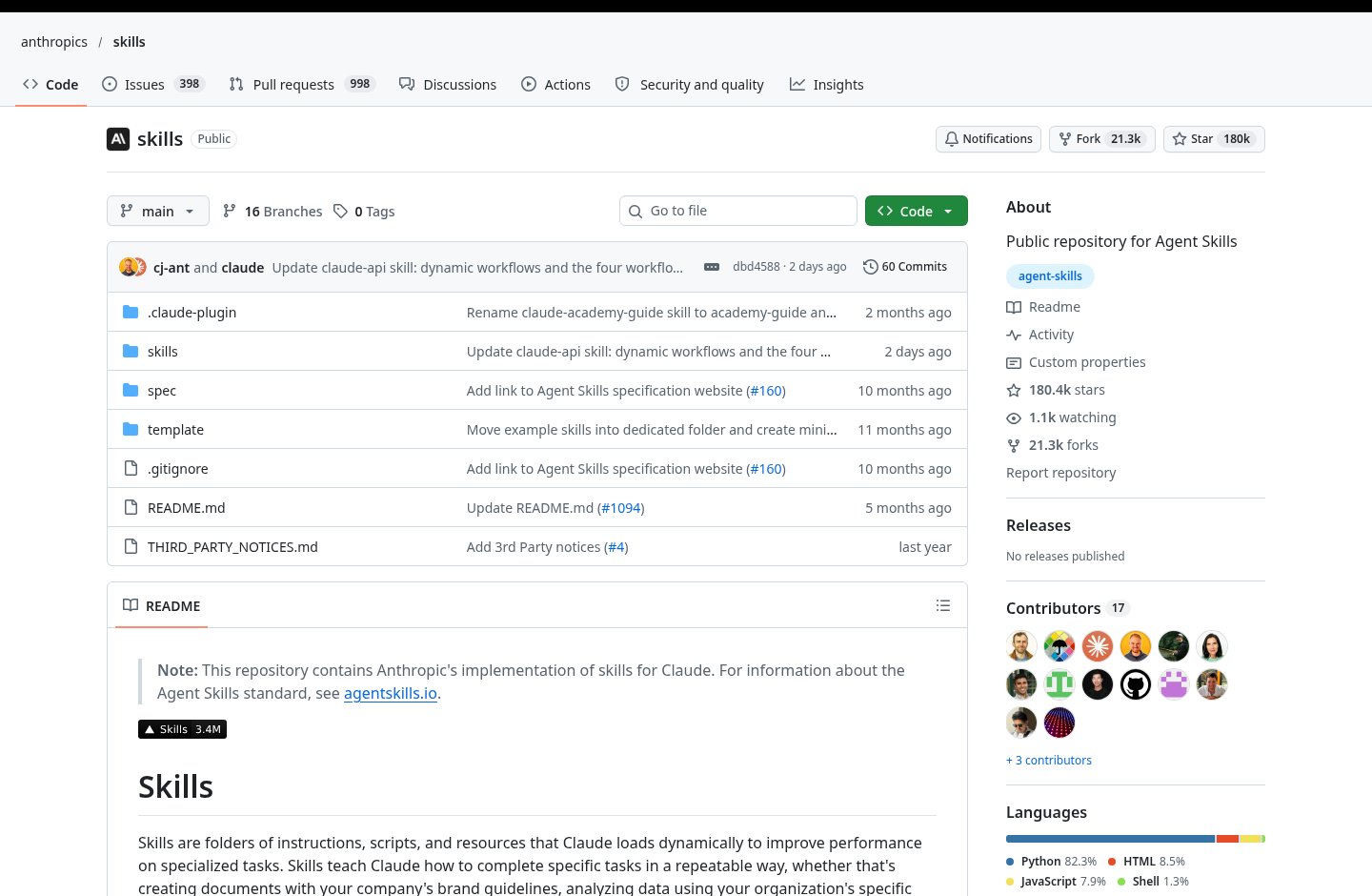1372x896 pixels.
Task: Switch to the Pull requests tab
Action: click(302, 84)
